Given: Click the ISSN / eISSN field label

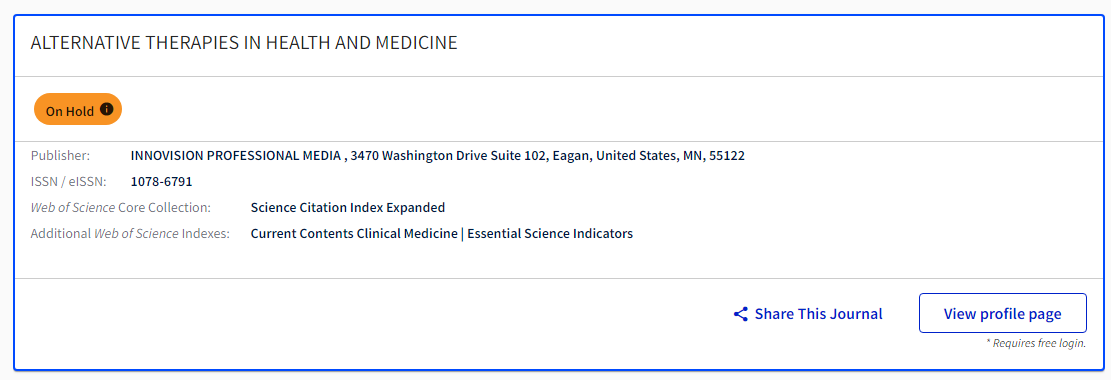Looking at the screenshot, I should coord(69,181).
